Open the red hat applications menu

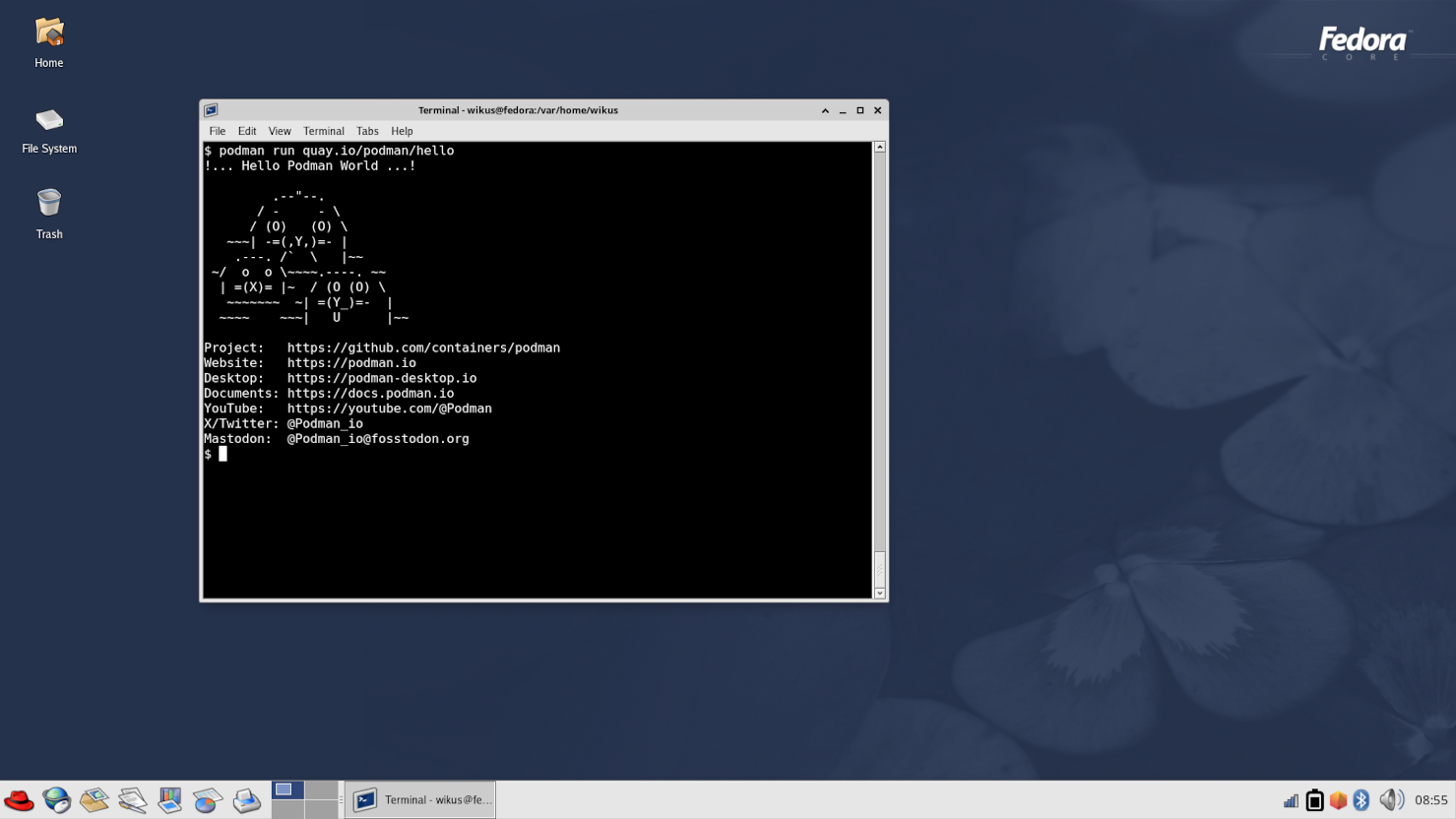click(x=19, y=800)
